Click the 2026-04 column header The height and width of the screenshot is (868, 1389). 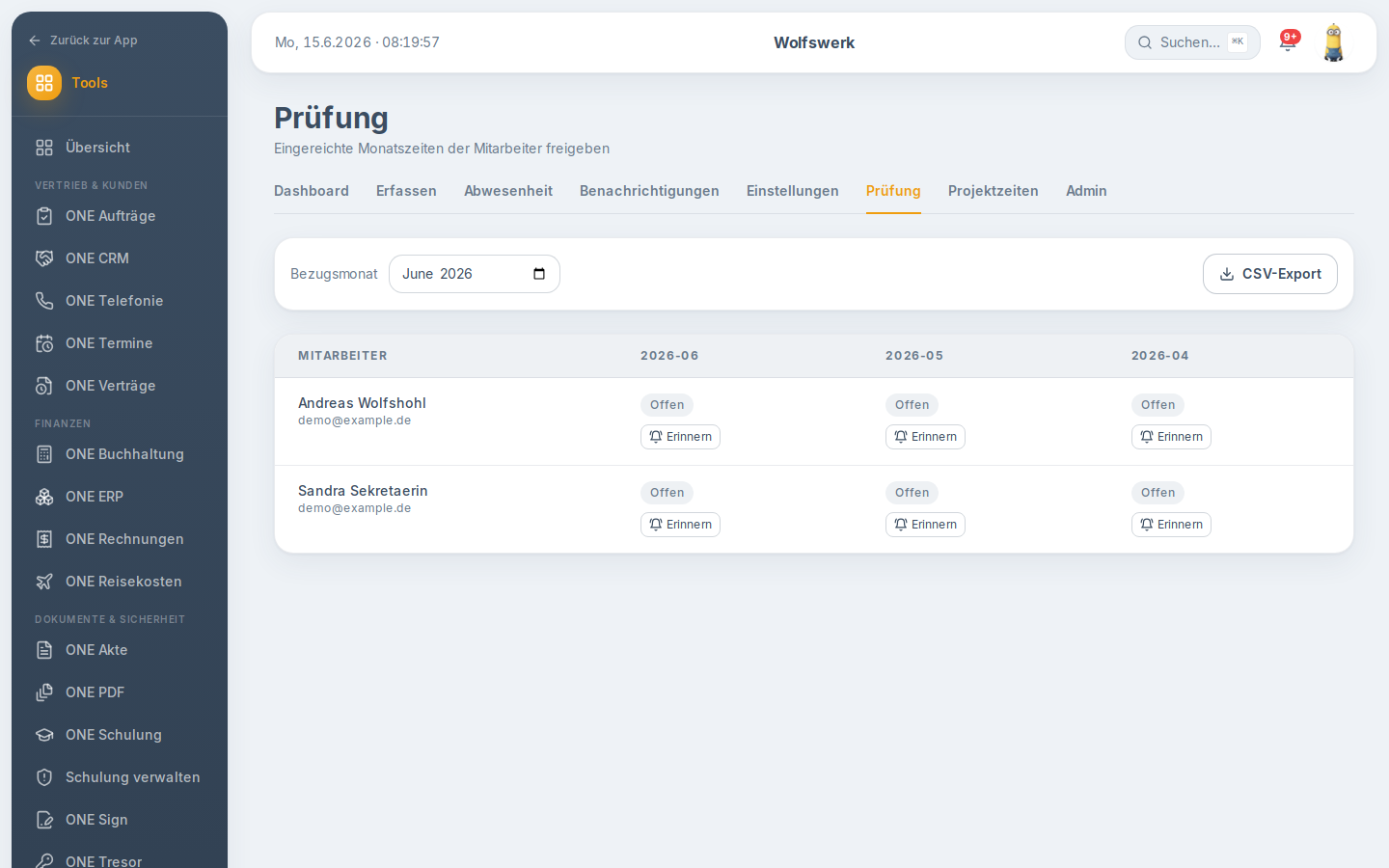(x=1160, y=356)
